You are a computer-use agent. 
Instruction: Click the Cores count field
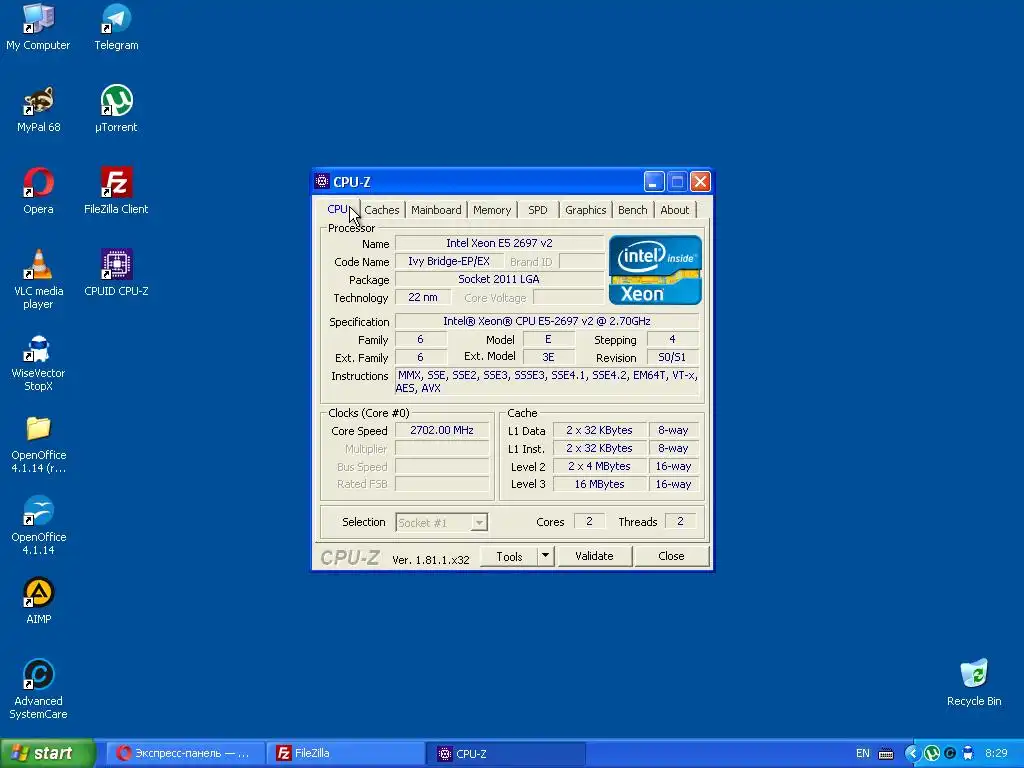[589, 521]
